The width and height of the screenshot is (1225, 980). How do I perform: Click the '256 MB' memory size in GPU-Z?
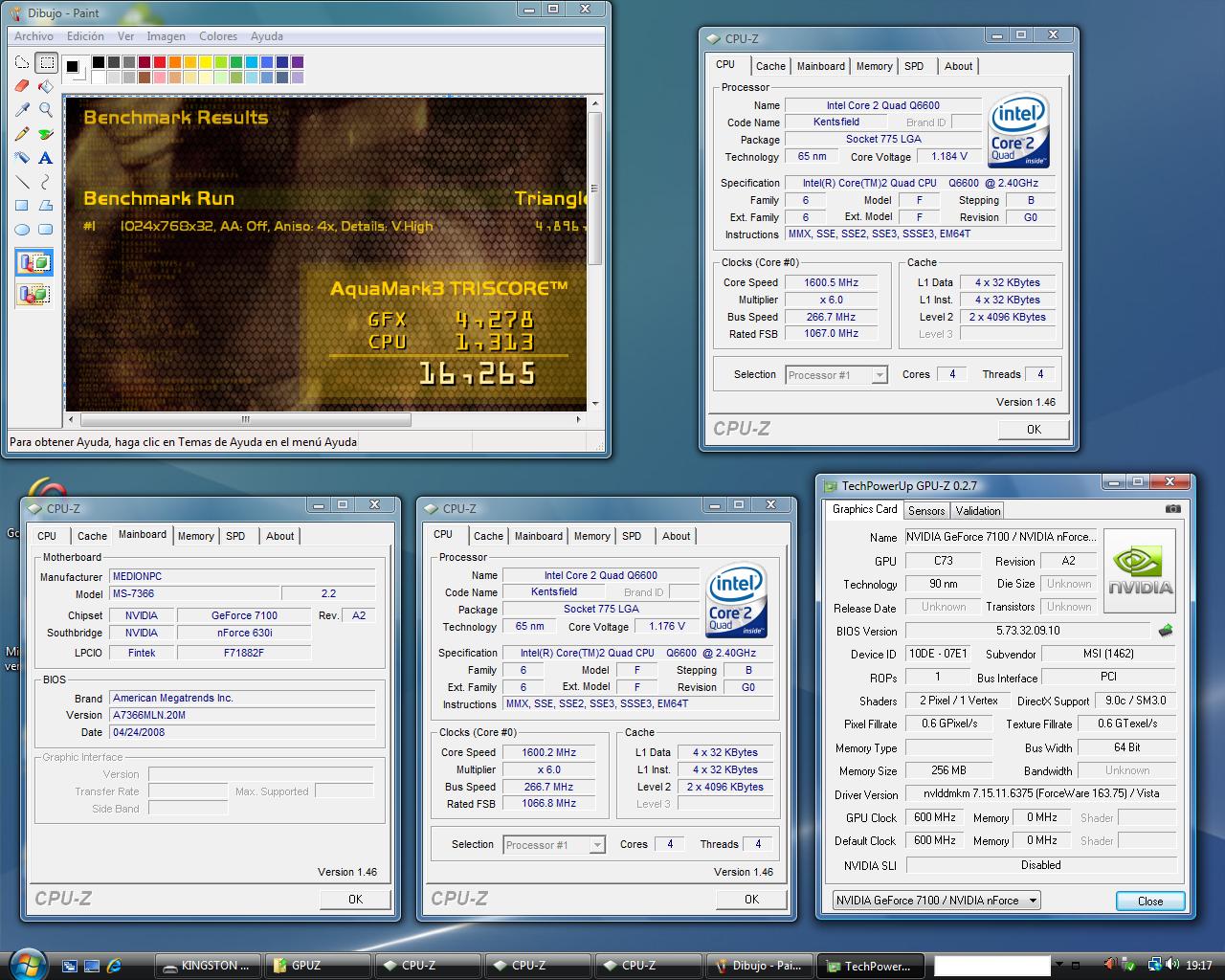tap(947, 771)
